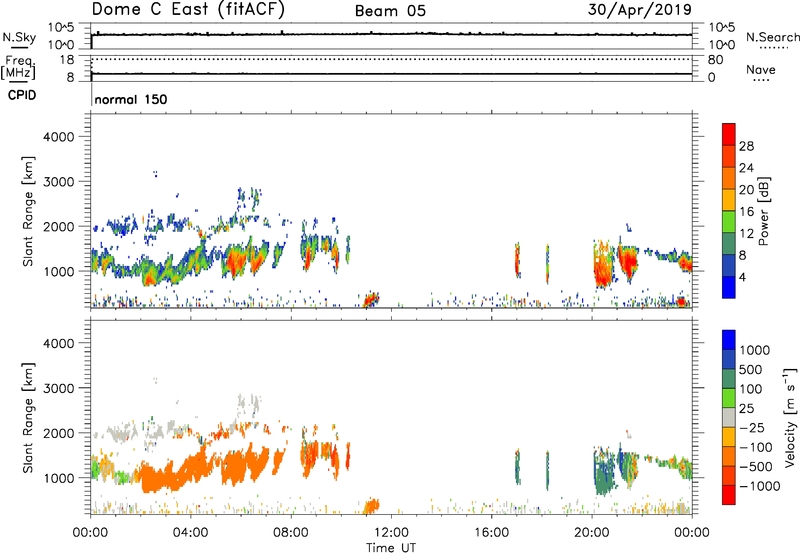800x554 pixels.
Task: Click the "Dome C East (fitACF)" plot title
Action: pos(188,9)
